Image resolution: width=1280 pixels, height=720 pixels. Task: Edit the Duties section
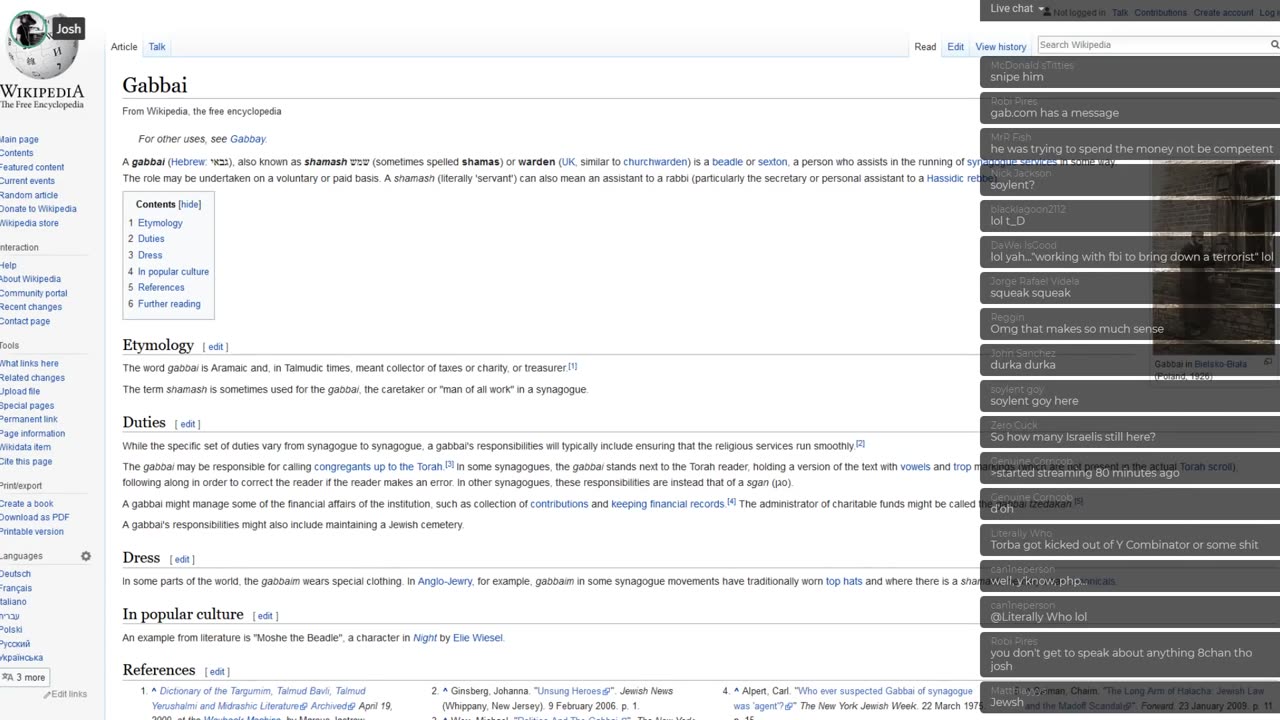[x=188, y=424]
